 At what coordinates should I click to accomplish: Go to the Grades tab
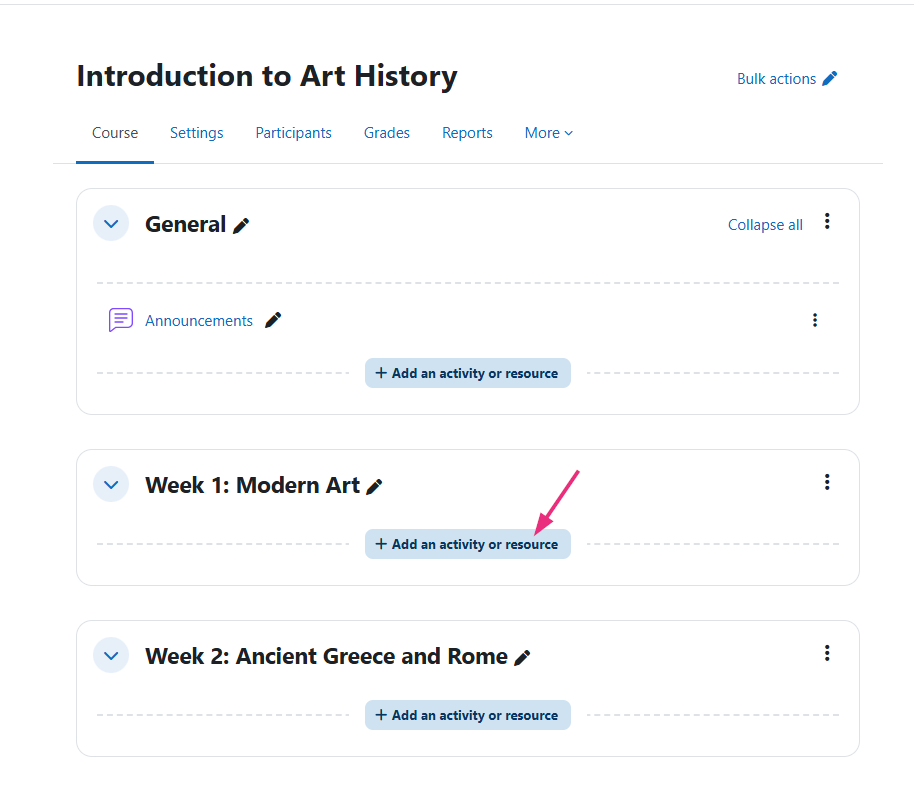[x=387, y=133]
